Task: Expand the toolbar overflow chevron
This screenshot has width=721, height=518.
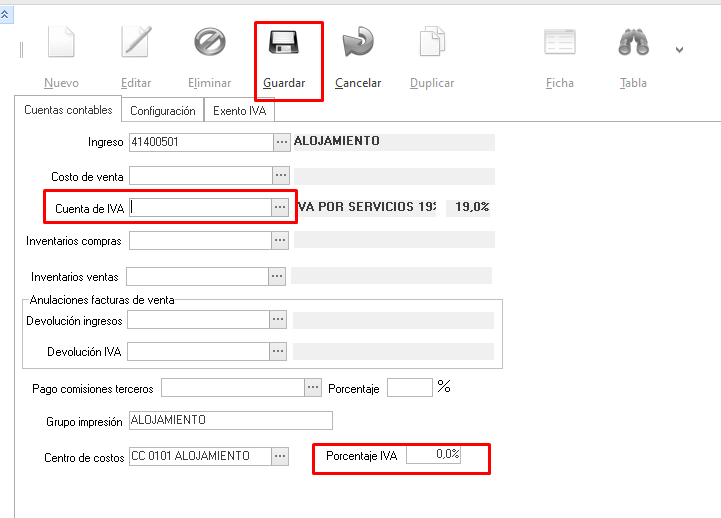Action: [680, 49]
